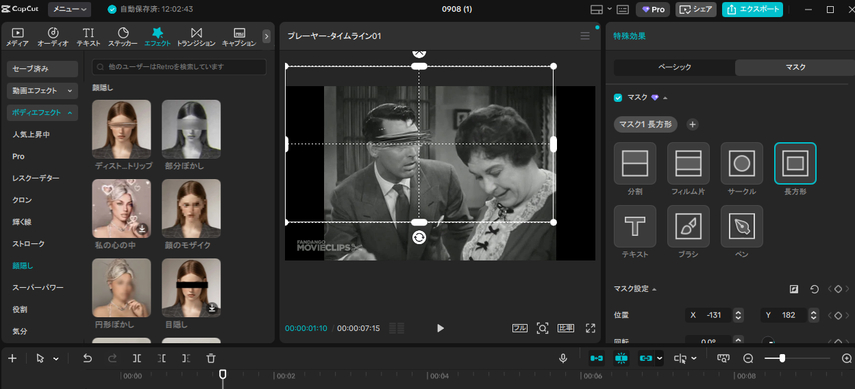855x389 pixels.
Task: Collapse the マスク section arrow
Action: pyautogui.click(x=665, y=98)
